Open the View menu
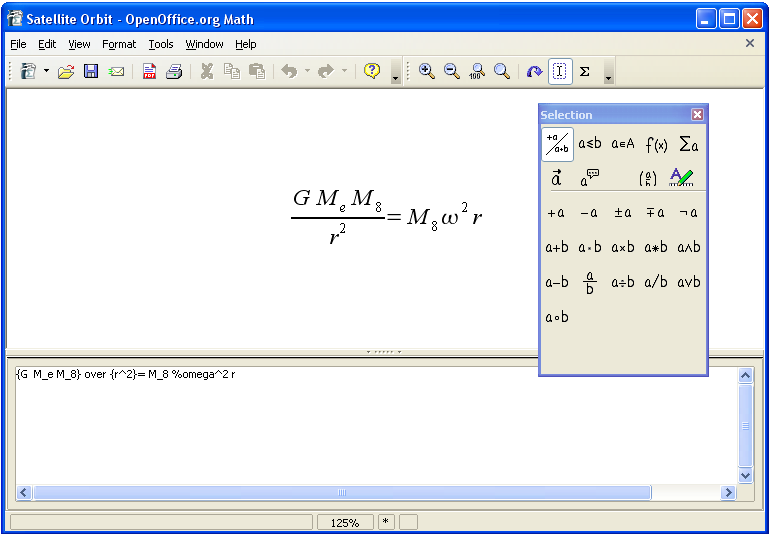This screenshot has height=534, width=769. (x=79, y=44)
